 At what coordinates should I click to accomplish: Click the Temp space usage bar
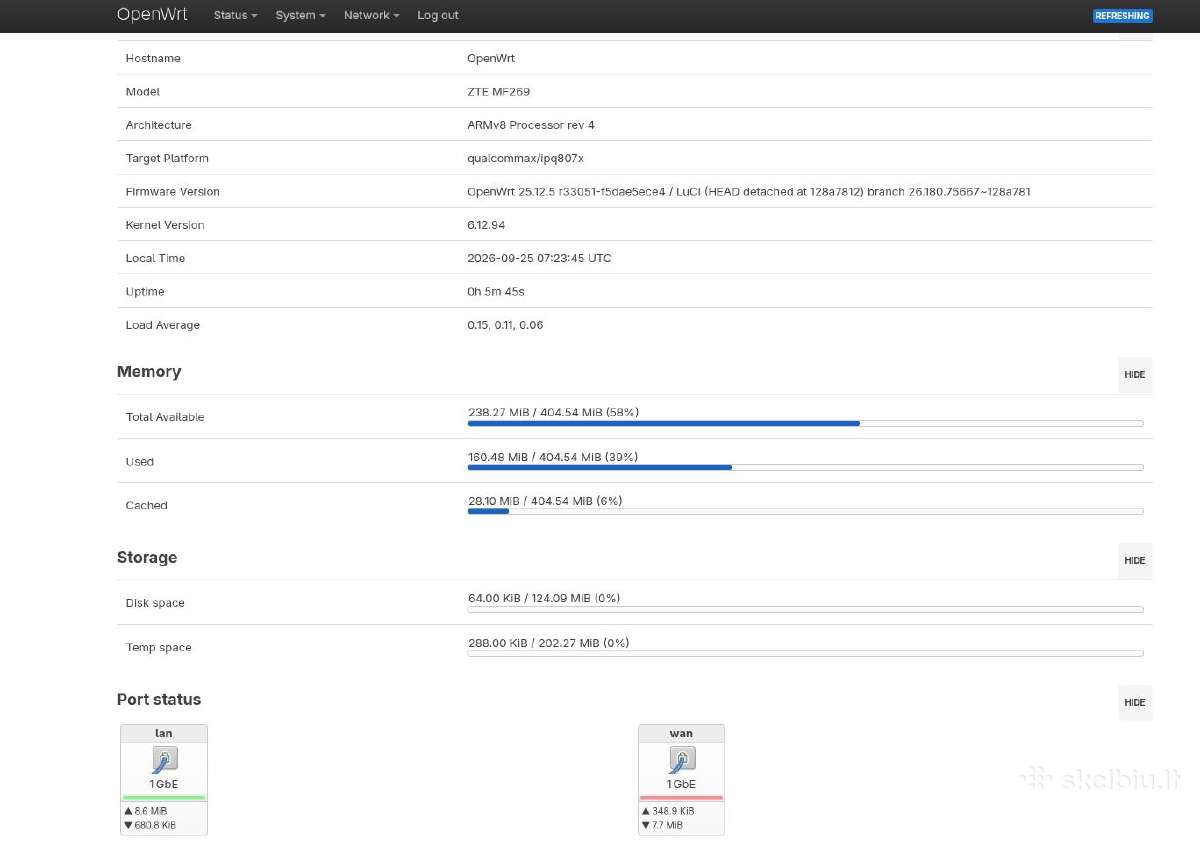[805, 654]
